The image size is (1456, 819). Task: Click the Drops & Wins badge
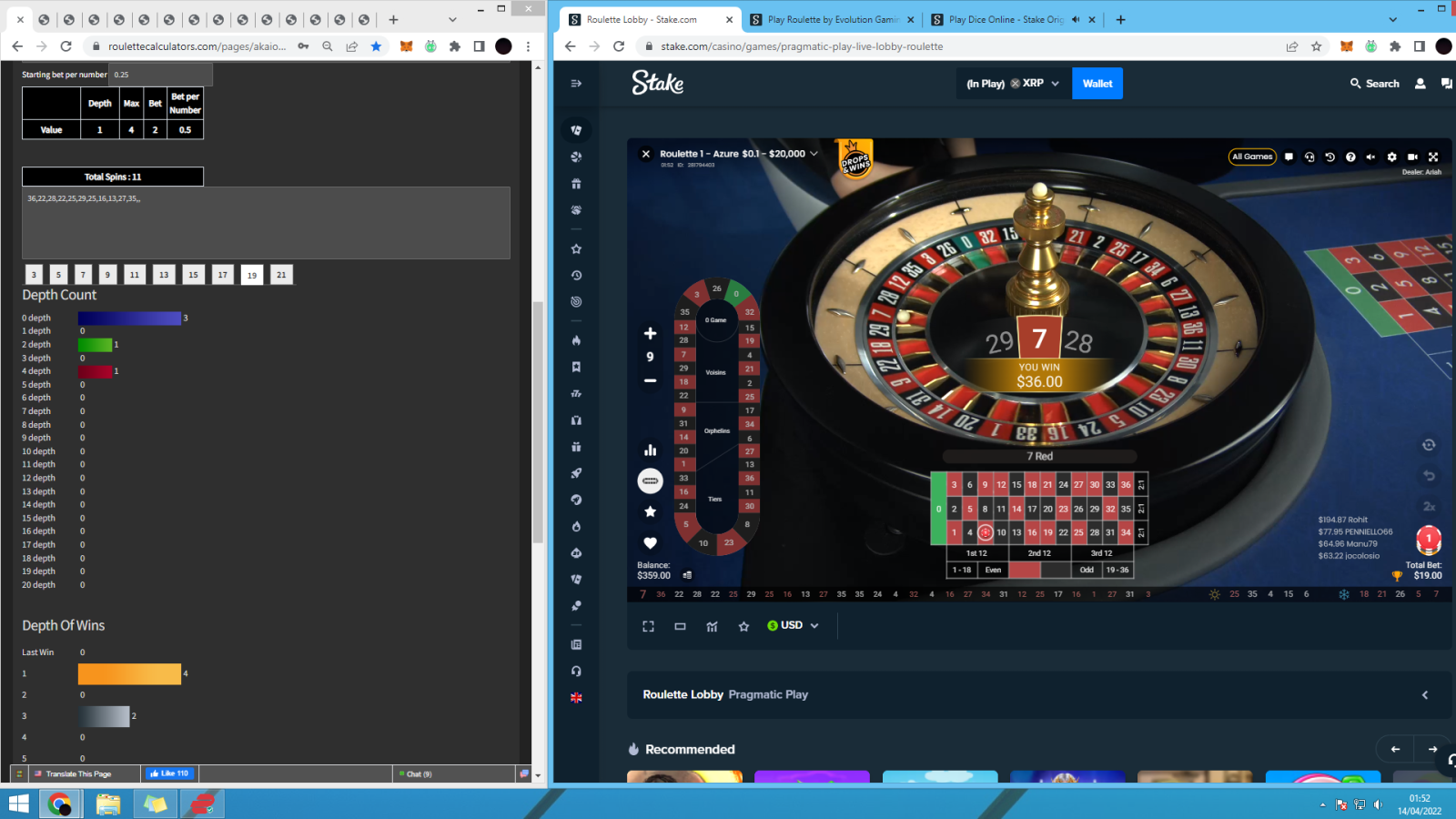click(854, 160)
